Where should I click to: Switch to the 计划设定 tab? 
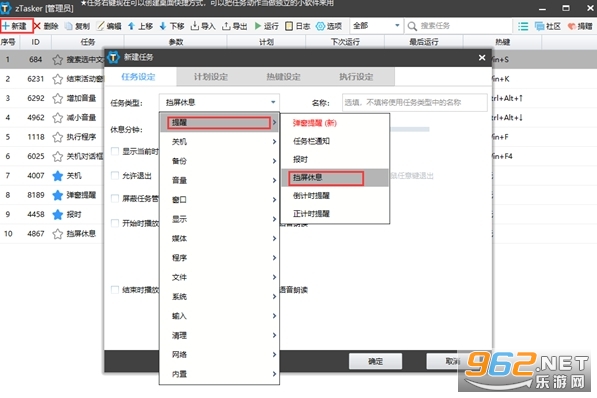211,77
